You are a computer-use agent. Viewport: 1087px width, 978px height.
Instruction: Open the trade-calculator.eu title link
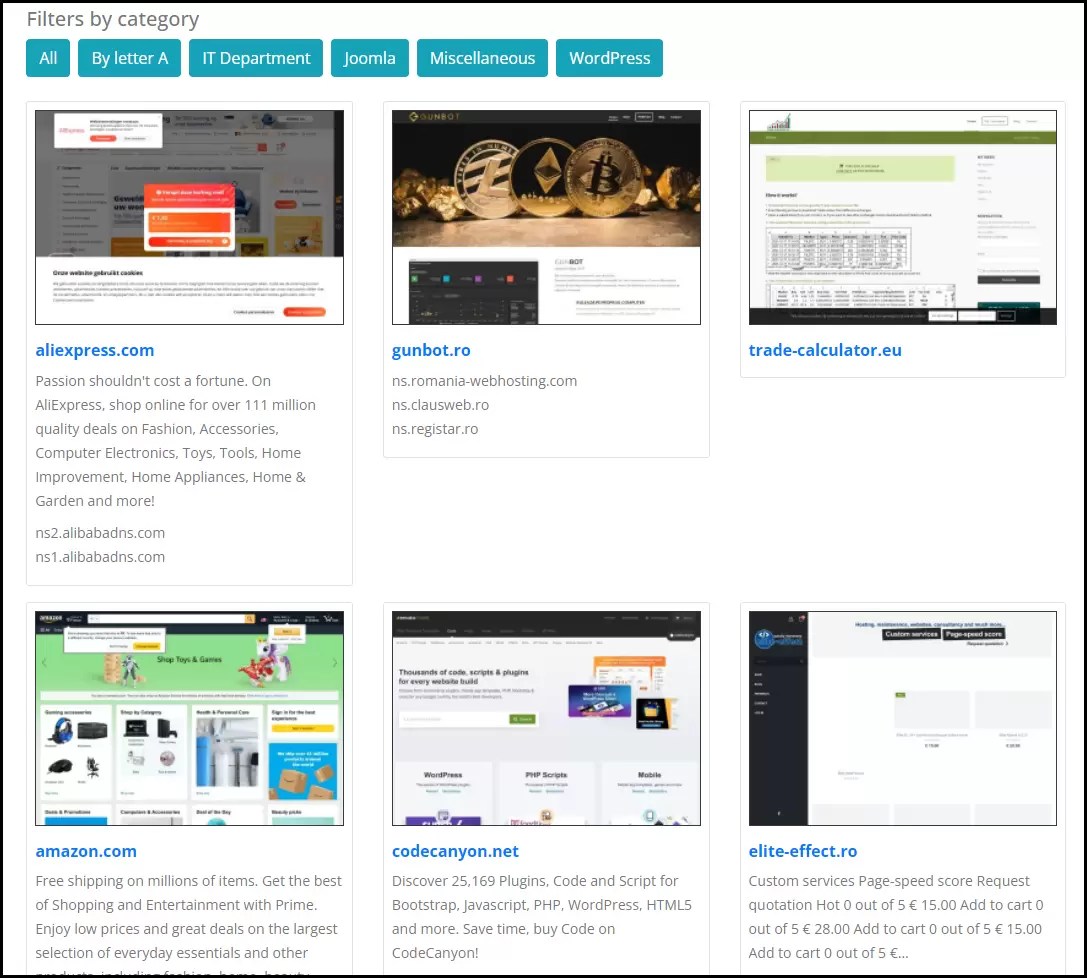825,350
